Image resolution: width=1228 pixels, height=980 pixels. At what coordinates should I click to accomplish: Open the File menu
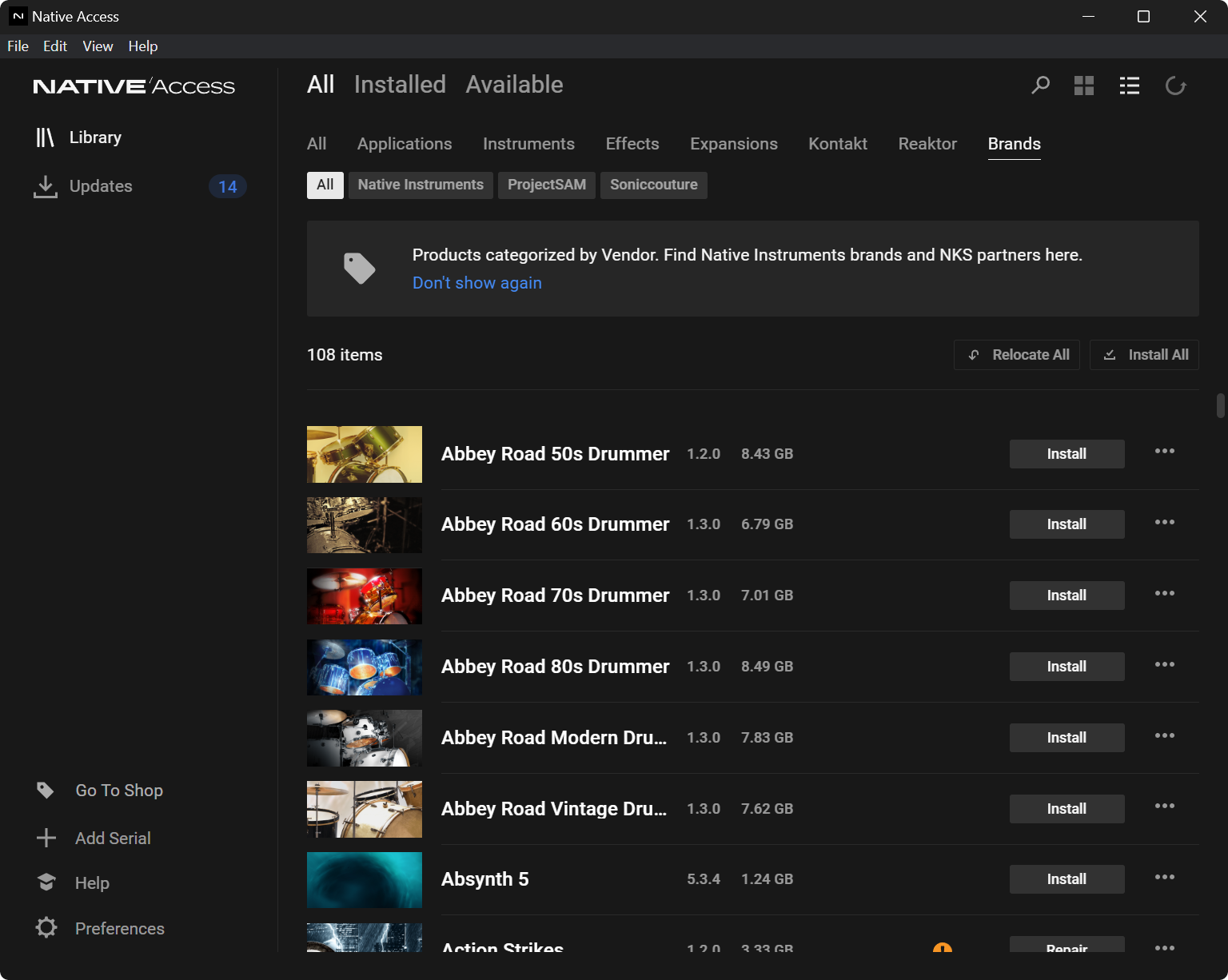tap(18, 46)
